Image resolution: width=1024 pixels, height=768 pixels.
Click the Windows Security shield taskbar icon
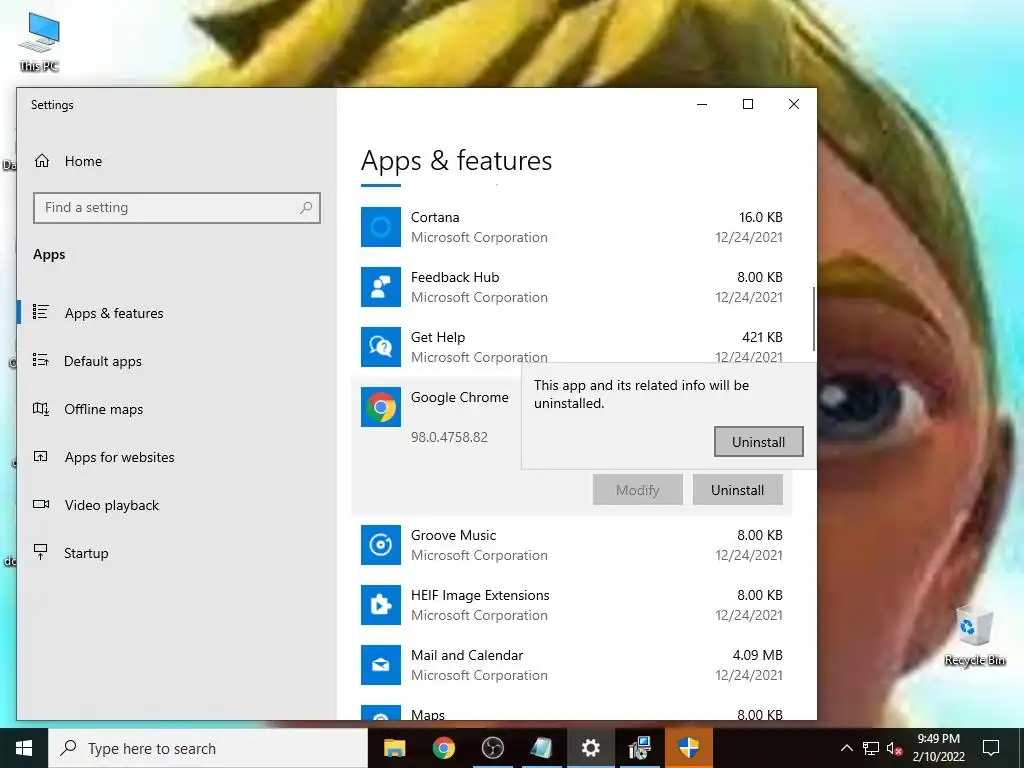pyautogui.click(x=688, y=748)
